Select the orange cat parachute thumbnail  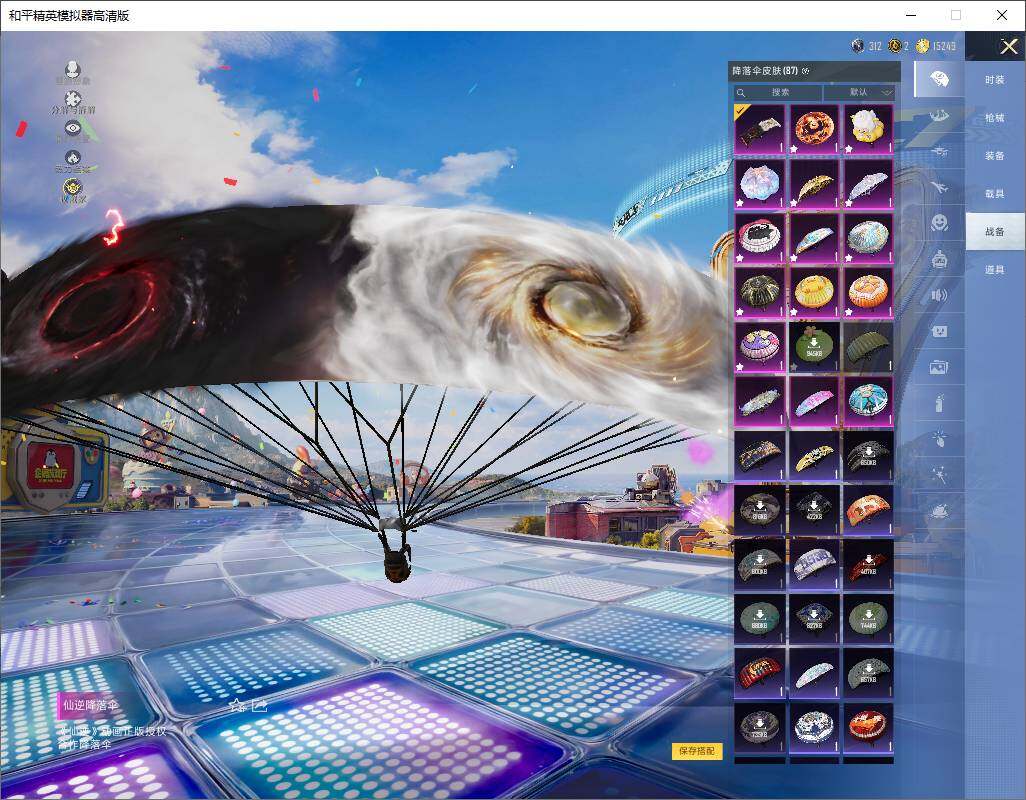tap(868, 292)
